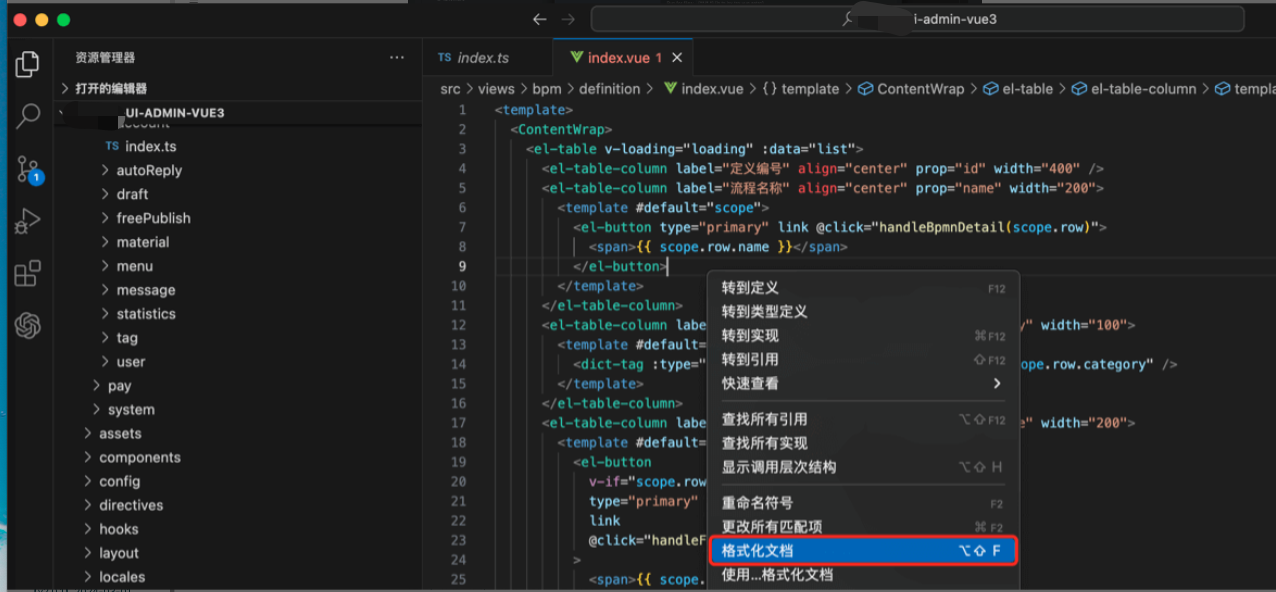Choose 查找所有实现 from the context menu
1276x592 pixels.
click(863, 444)
